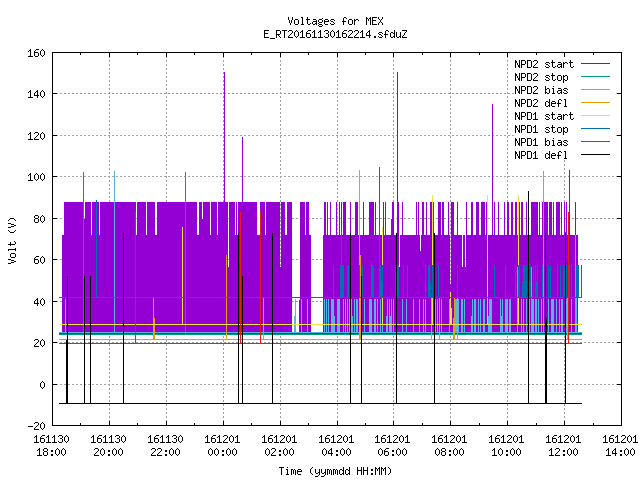Click the y-axis tick value 60
This screenshot has height=480, width=640.
[x=39, y=260]
